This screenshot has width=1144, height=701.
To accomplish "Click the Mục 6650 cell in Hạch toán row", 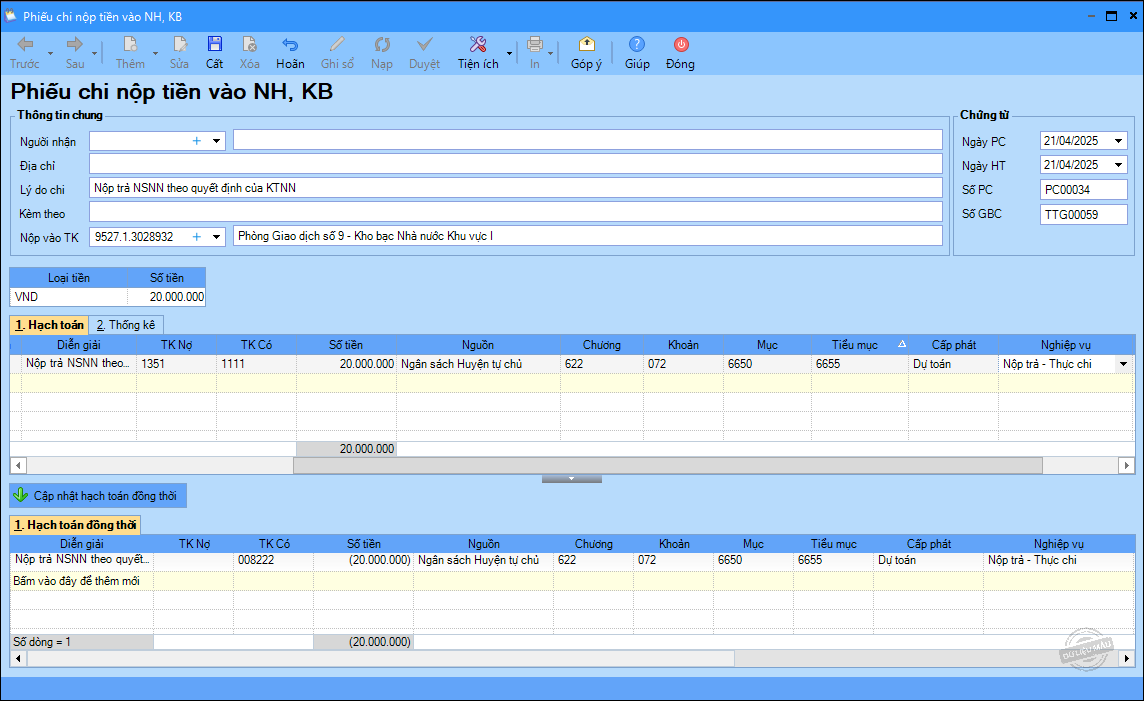I will (x=767, y=363).
